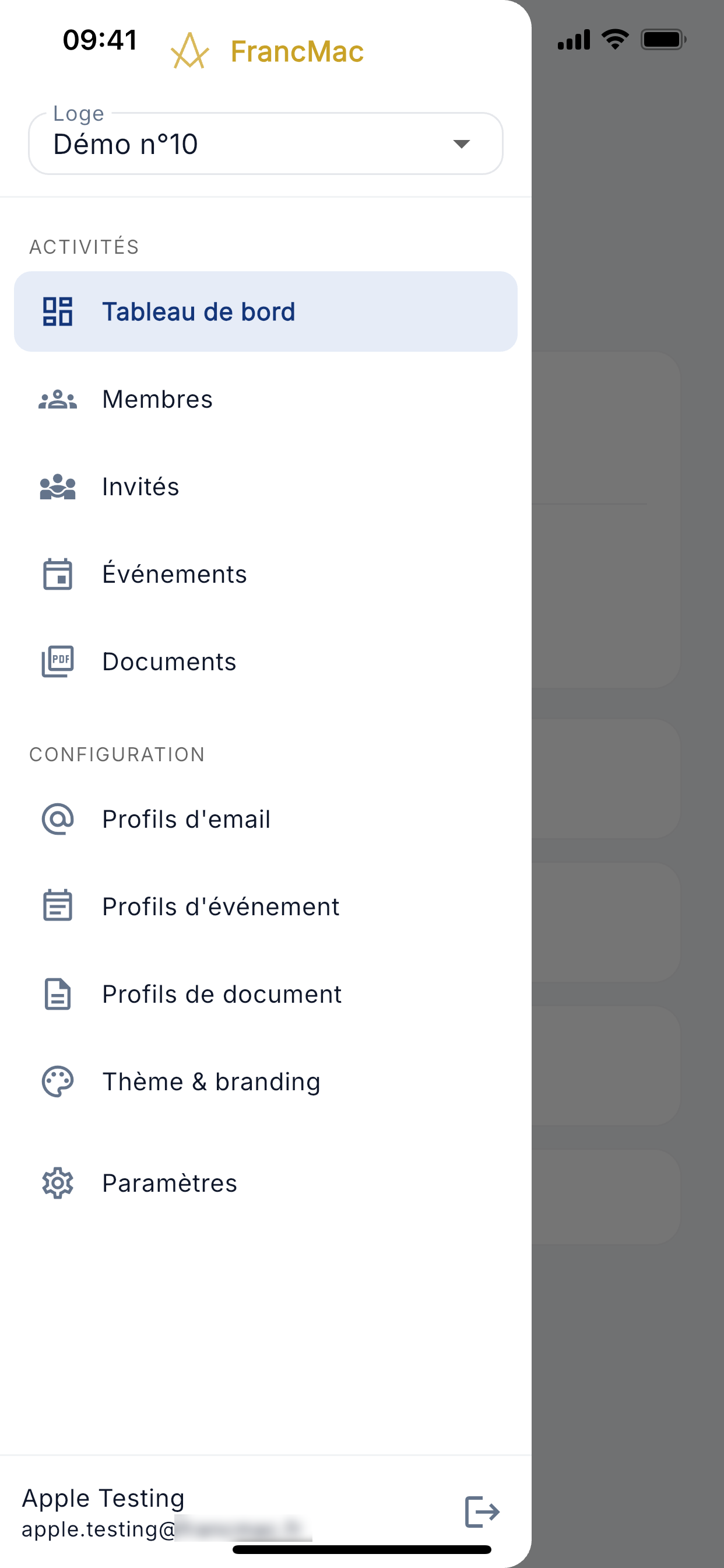Click the Tableau de bord dashboard icon
Screen dimensions: 724x1568
point(58,311)
